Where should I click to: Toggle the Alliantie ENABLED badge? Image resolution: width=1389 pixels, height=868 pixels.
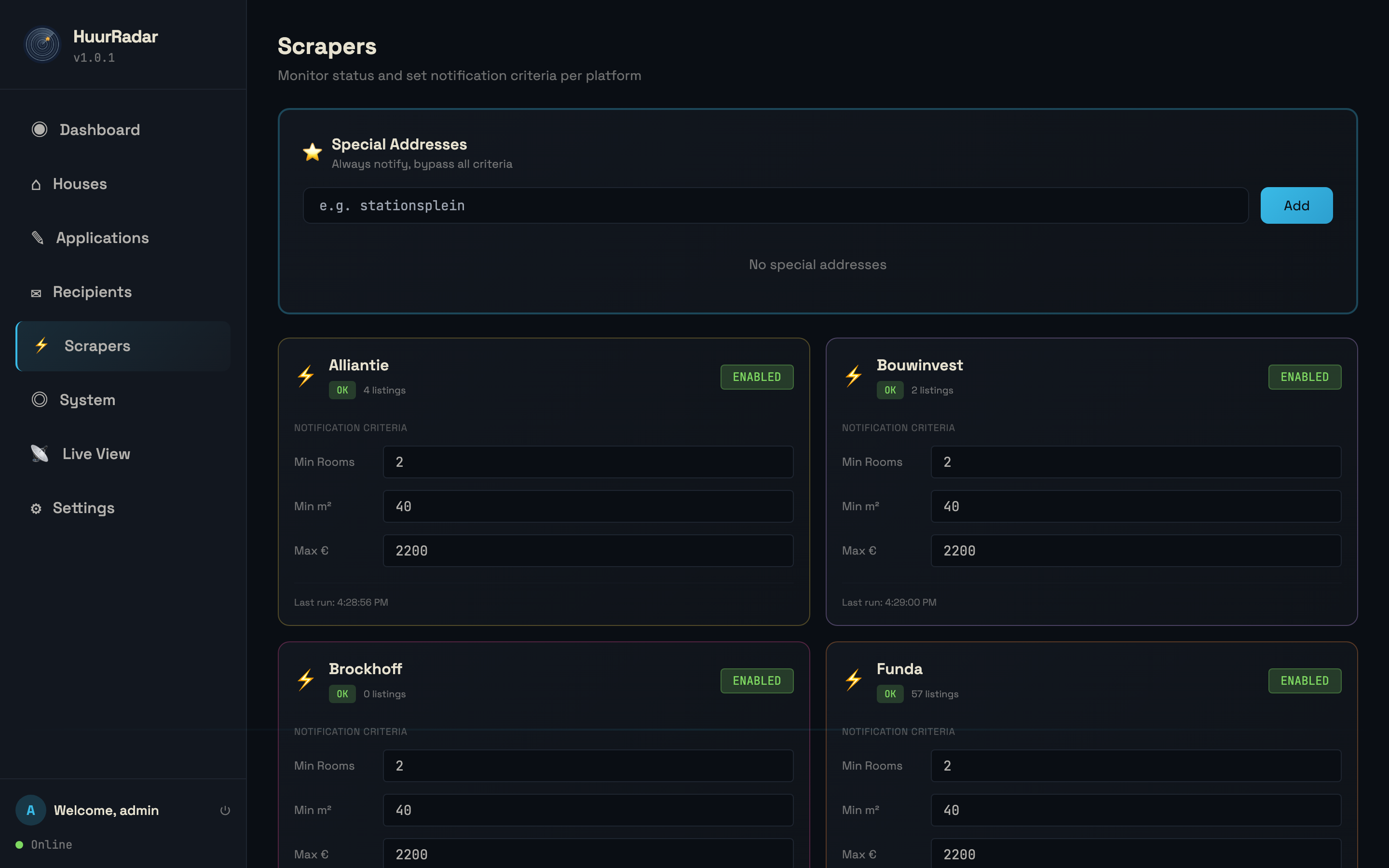757,377
